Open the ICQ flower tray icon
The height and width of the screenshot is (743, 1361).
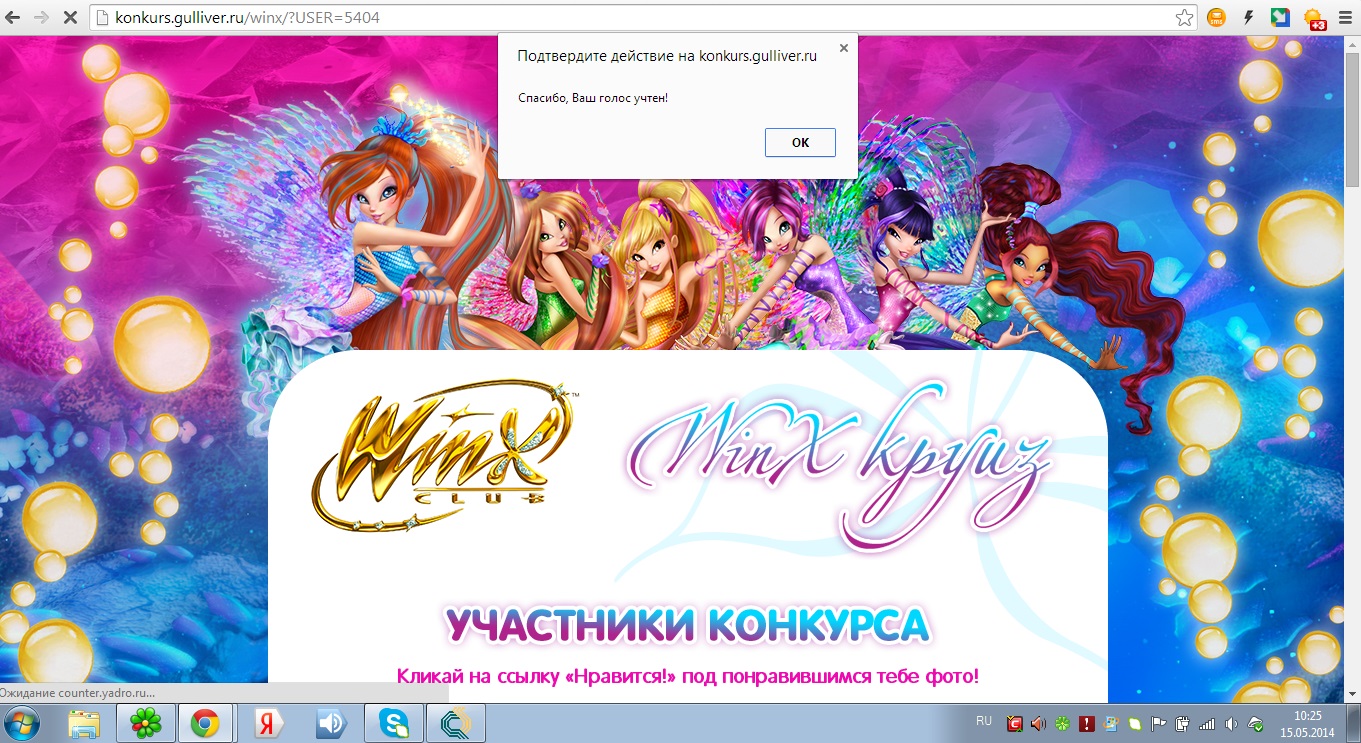(x=1062, y=724)
